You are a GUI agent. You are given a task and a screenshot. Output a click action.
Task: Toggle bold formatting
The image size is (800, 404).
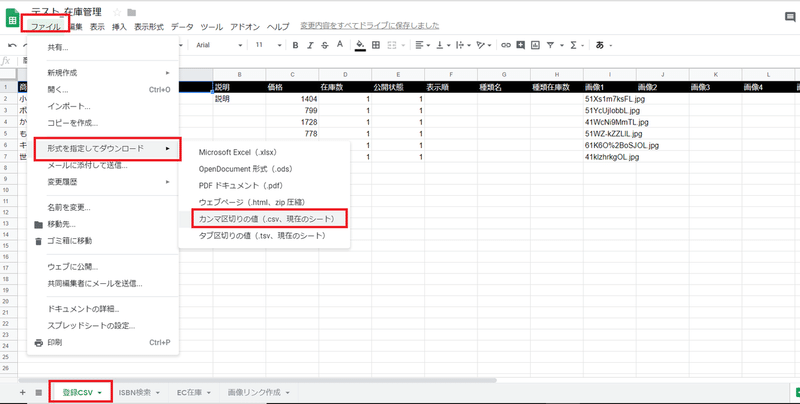[x=295, y=45]
